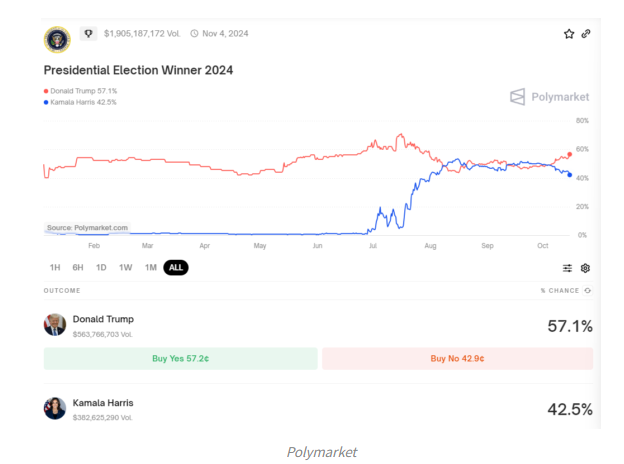Image resolution: width=624 pixels, height=464 pixels.
Task: Bookmark this market with the star icon
Action: pos(569,34)
